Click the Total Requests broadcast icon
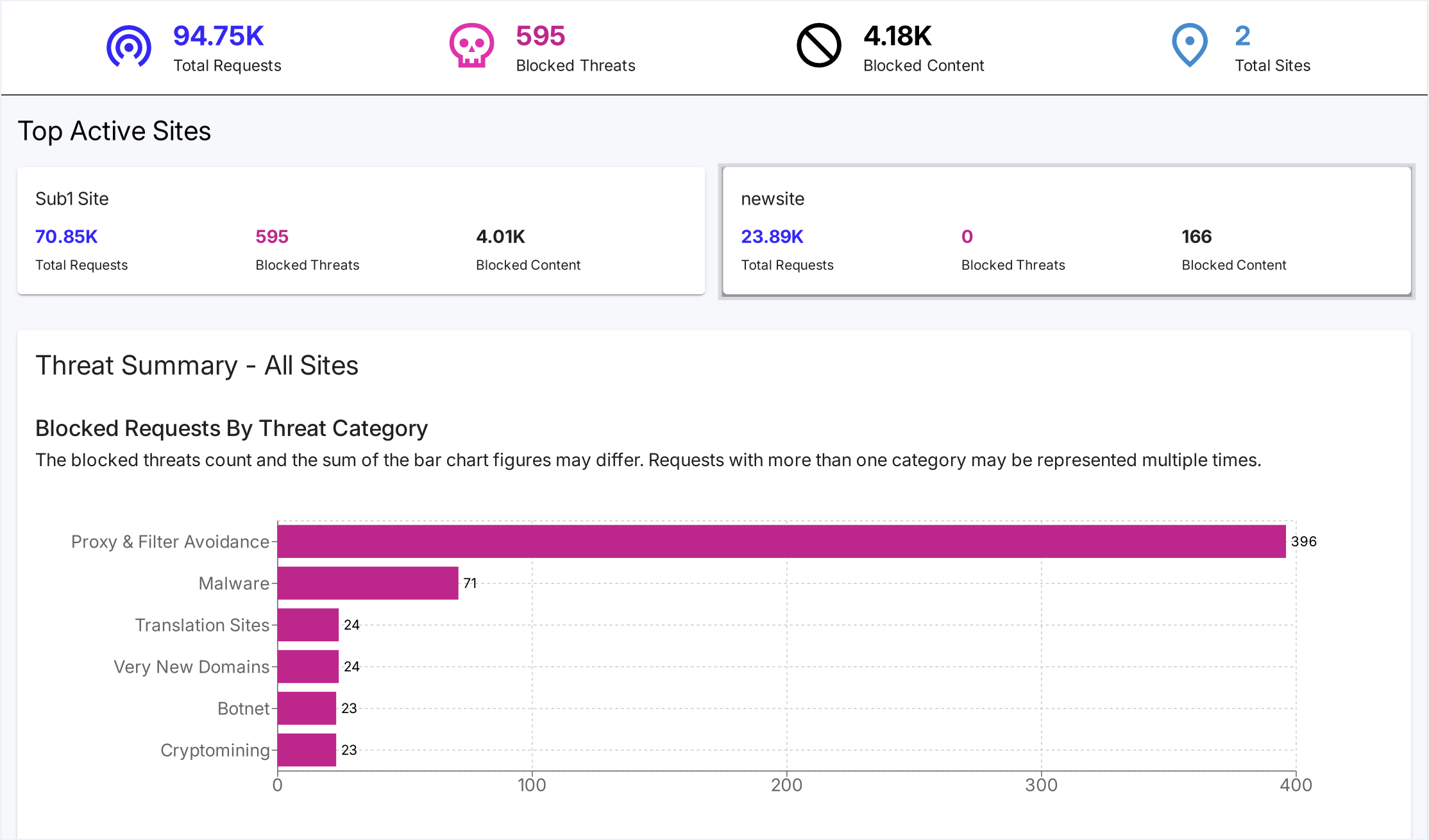 128,46
